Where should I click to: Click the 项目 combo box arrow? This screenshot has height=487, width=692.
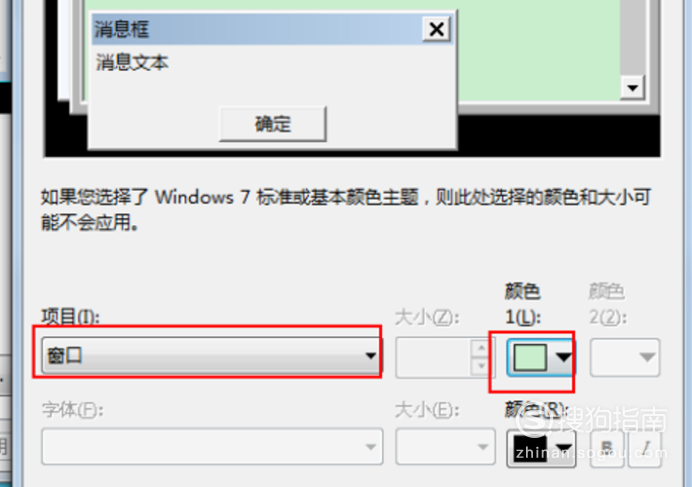[370, 356]
